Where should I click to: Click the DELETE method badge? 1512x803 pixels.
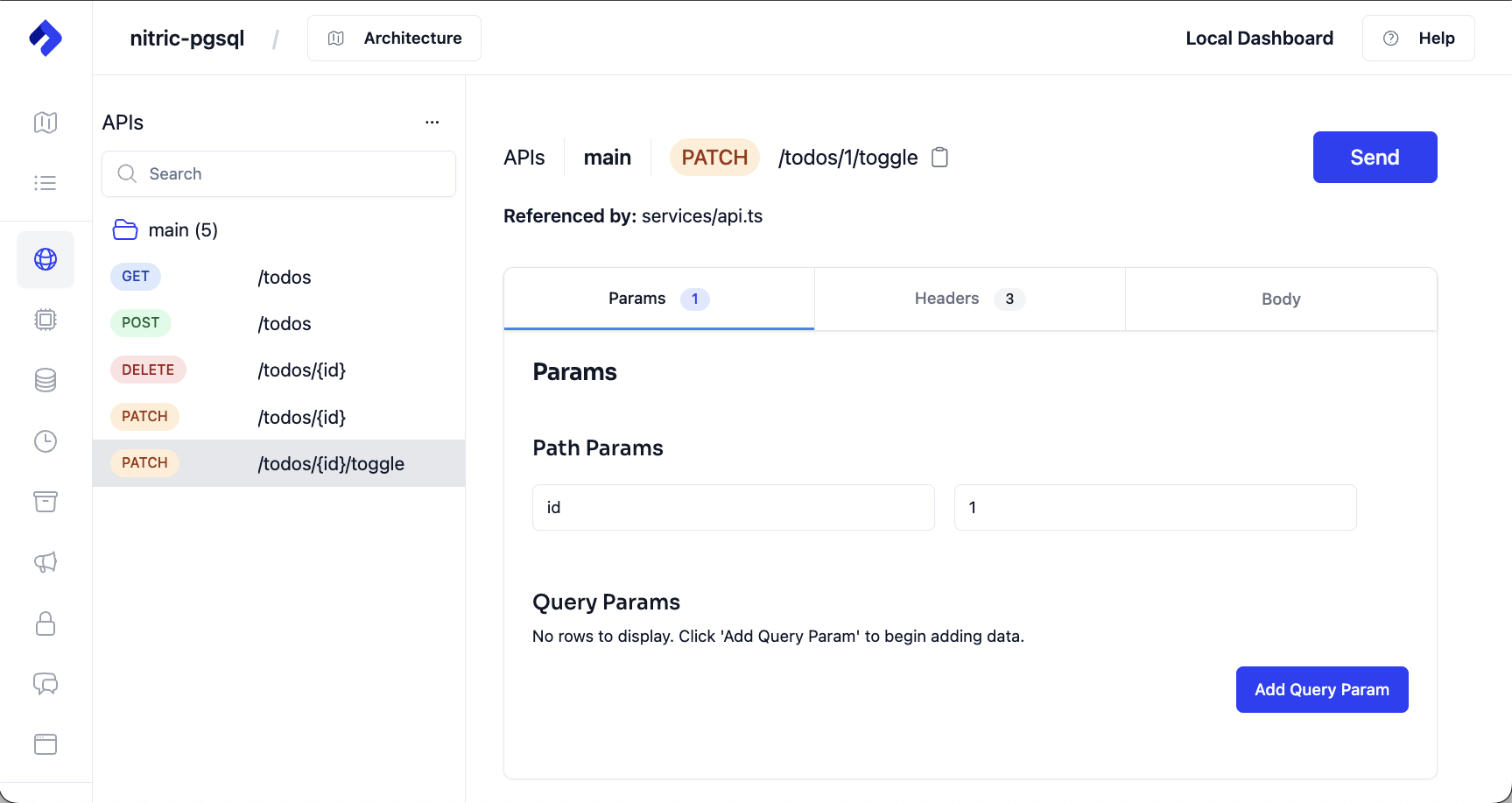point(148,370)
